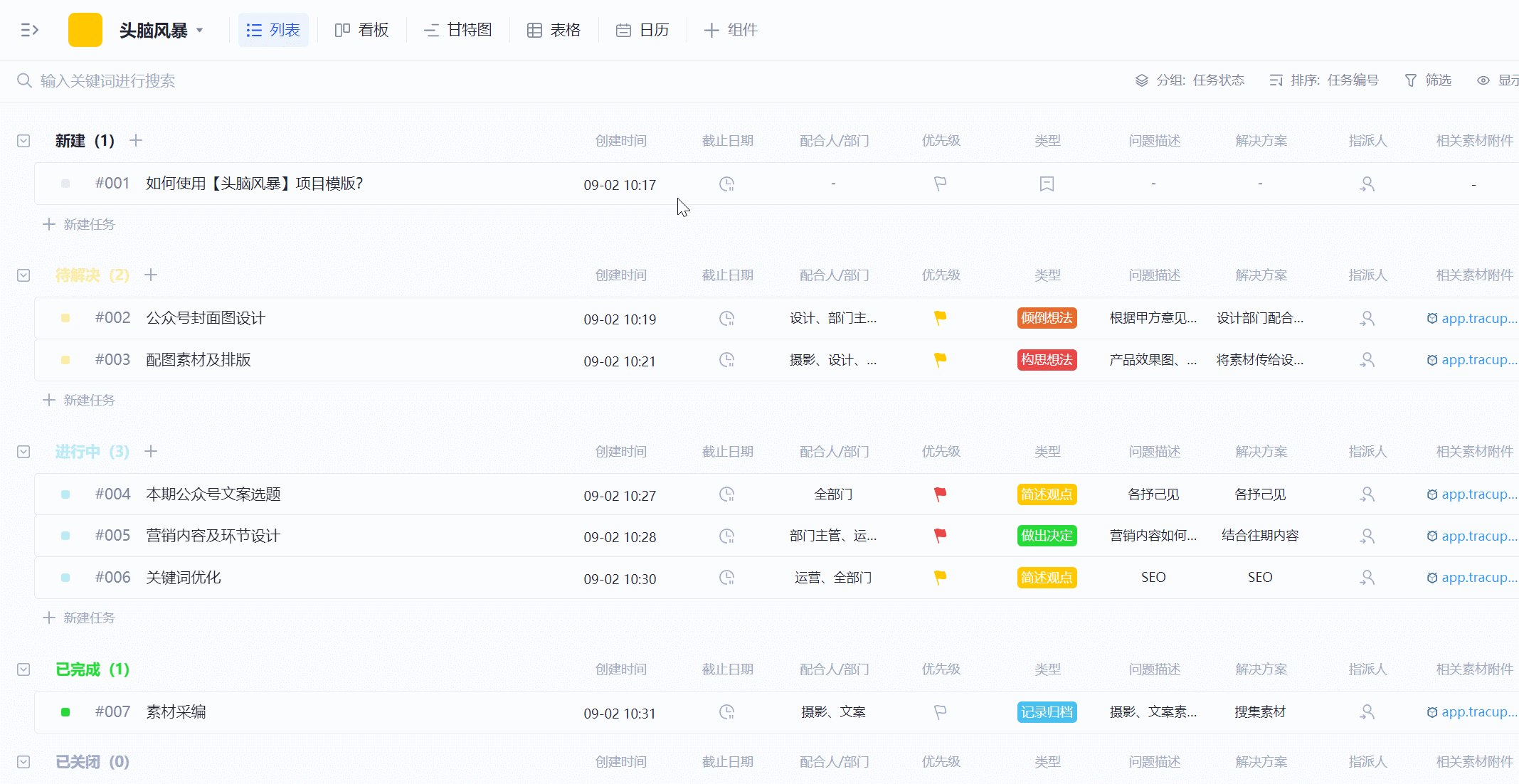Click the yellow priority flag for task #002
The height and width of the screenshot is (784, 1519).
pos(940,318)
